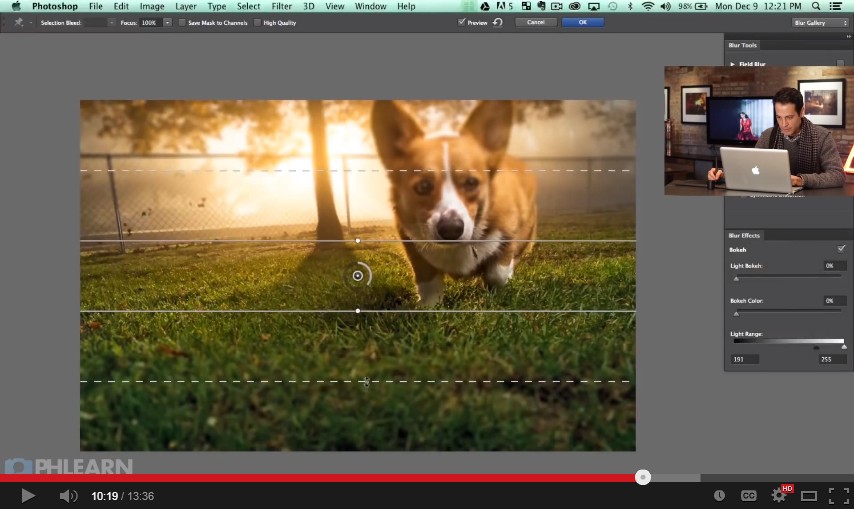Click the Light Bokeh slider handle
Image resolution: width=854 pixels, height=509 pixels.
(736, 279)
